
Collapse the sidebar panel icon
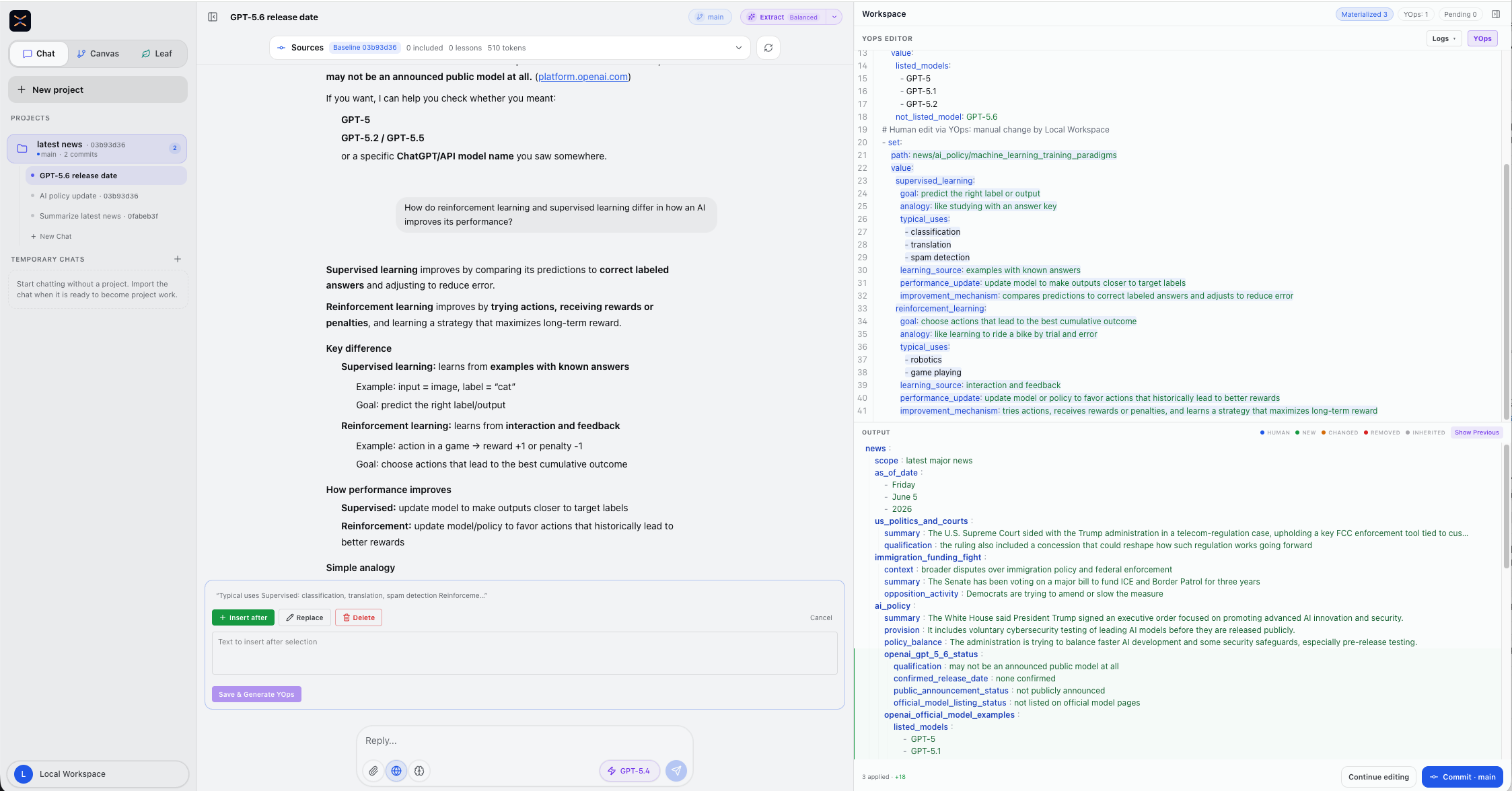[x=213, y=17]
